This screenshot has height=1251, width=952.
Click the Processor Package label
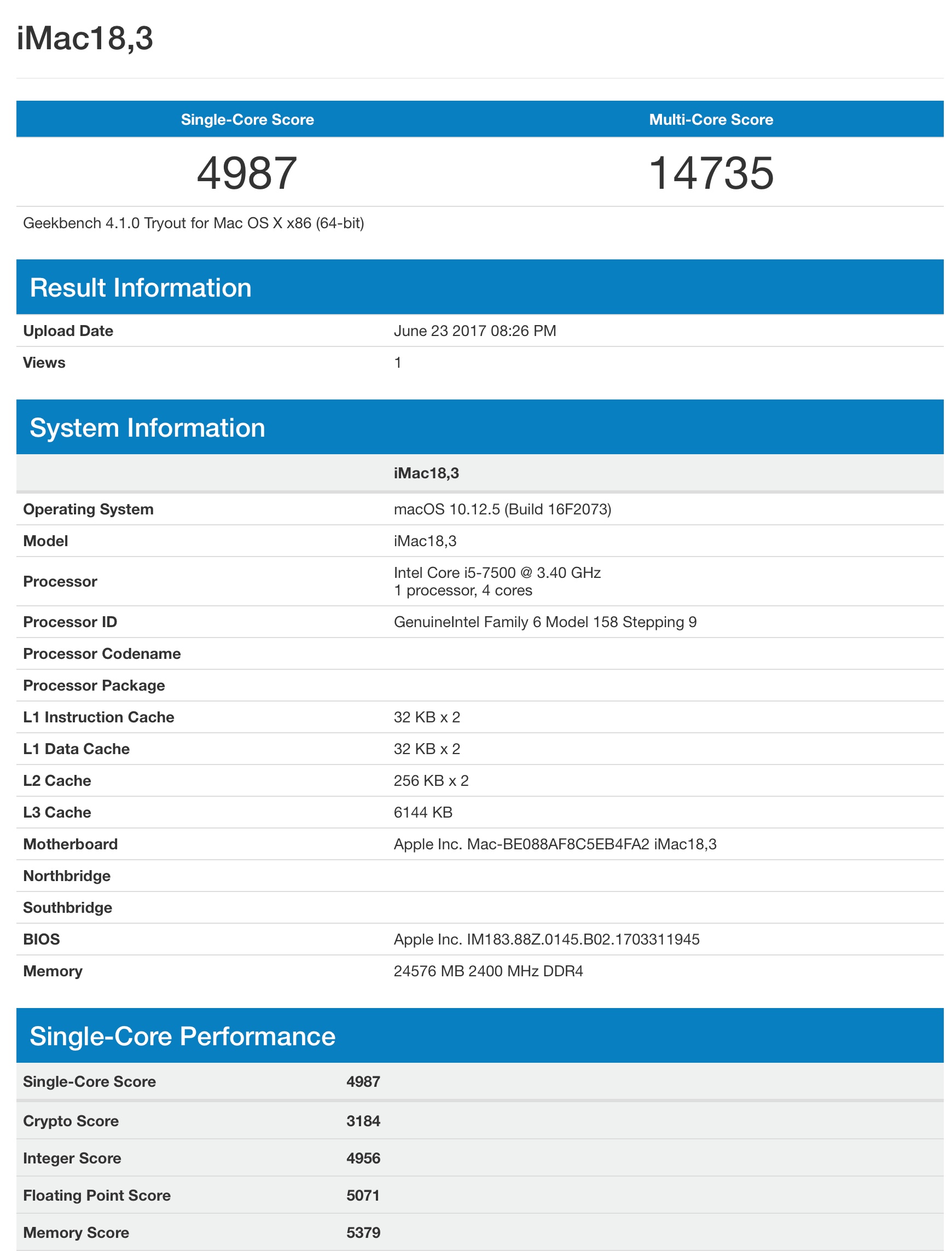pos(94,686)
